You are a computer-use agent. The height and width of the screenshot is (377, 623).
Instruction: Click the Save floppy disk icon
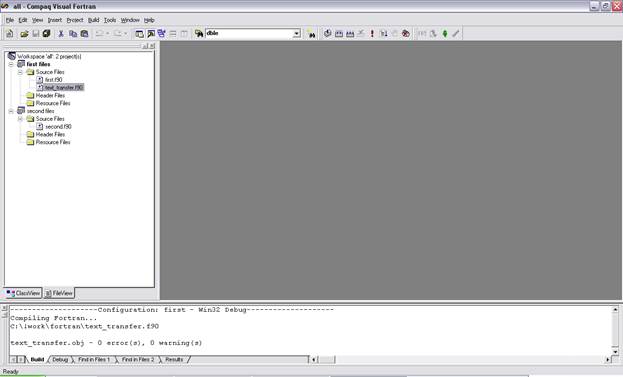tap(35, 34)
